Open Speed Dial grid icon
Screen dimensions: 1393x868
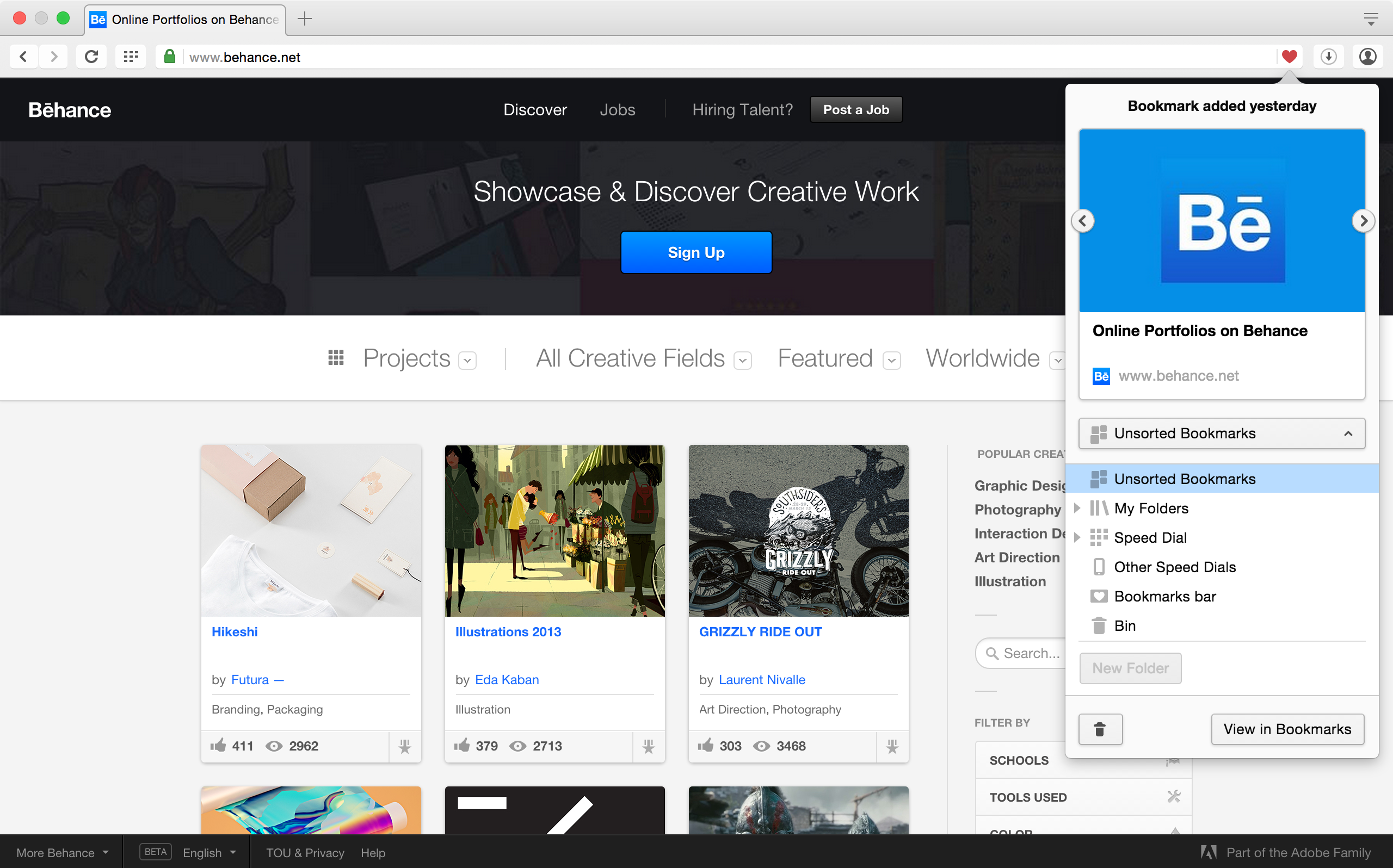click(x=131, y=56)
